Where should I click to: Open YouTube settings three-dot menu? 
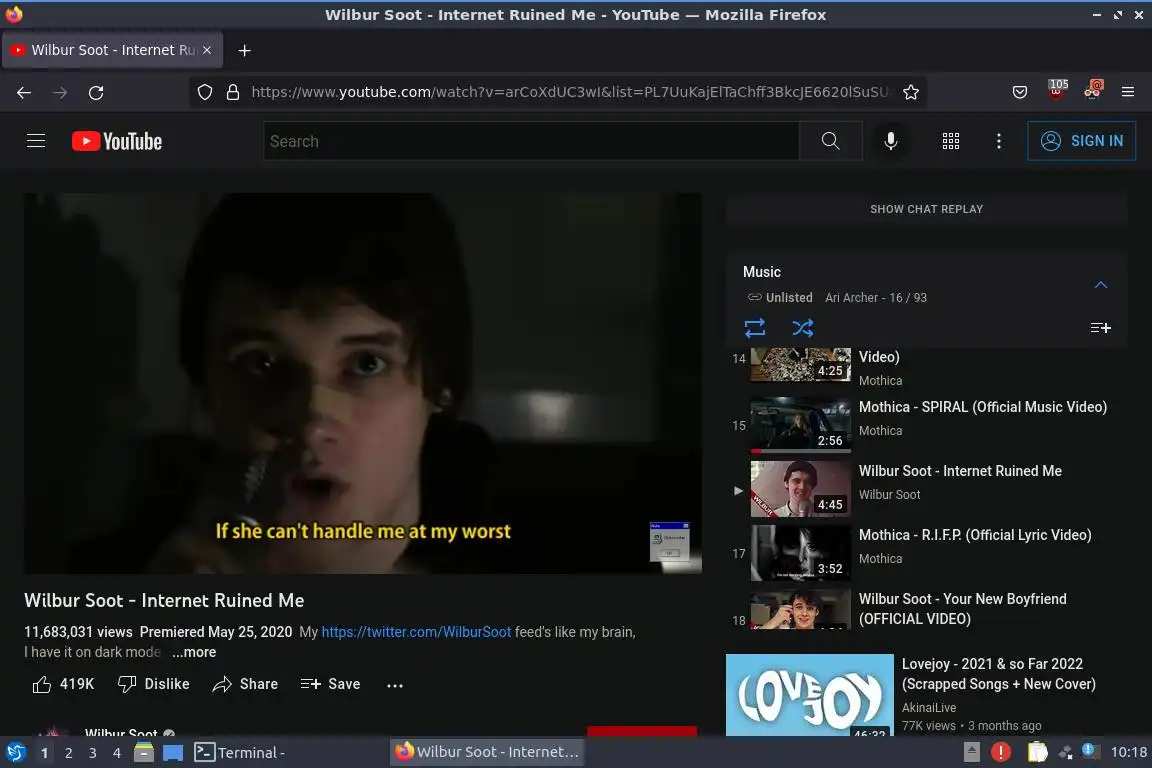point(998,140)
